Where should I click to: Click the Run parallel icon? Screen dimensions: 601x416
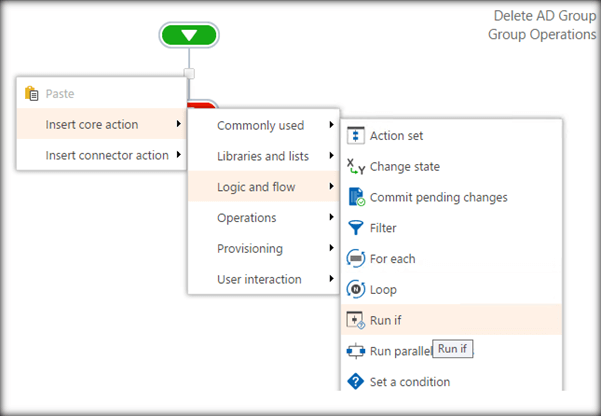pos(355,351)
